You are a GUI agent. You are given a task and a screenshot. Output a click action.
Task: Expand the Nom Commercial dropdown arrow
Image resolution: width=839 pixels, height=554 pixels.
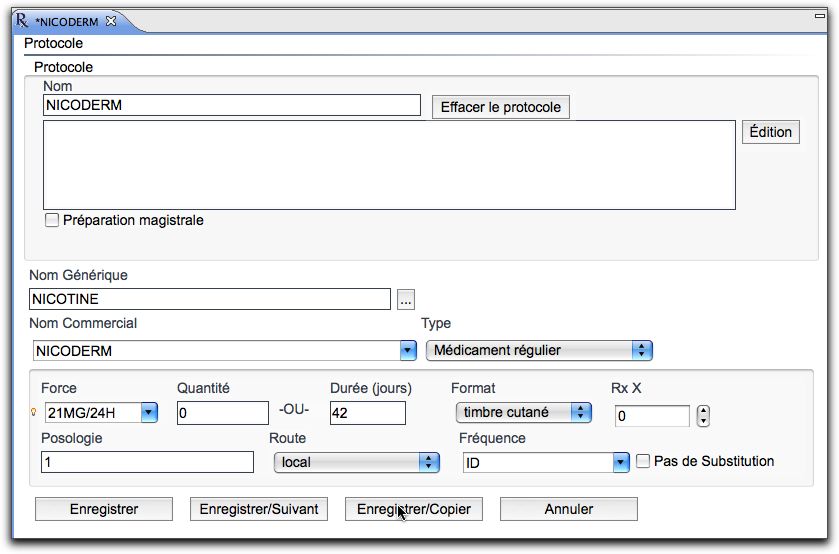[x=408, y=351]
